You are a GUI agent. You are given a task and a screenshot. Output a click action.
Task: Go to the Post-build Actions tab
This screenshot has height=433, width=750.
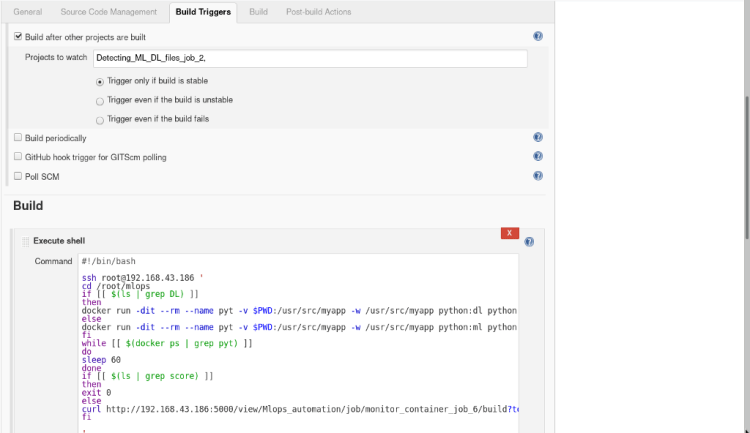(x=319, y=12)
